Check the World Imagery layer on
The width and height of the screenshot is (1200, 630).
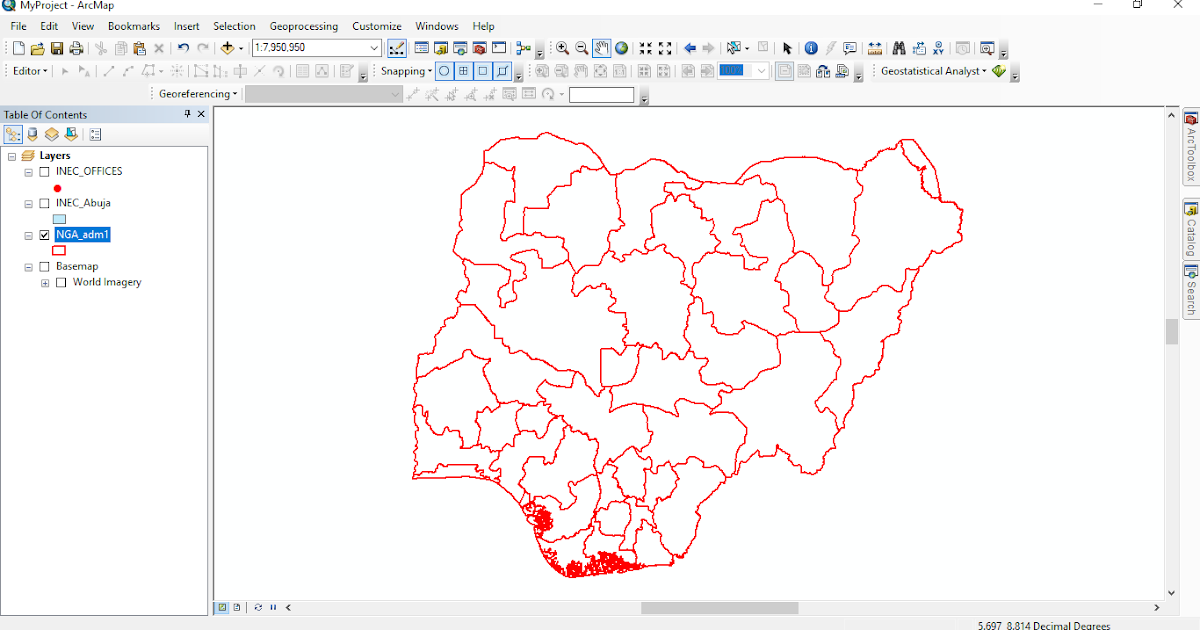[59, 282]
